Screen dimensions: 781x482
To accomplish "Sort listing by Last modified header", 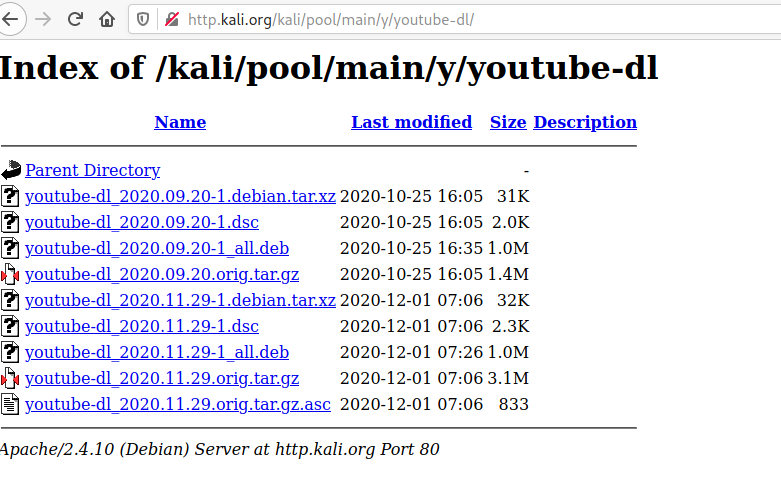I will 411,122.
